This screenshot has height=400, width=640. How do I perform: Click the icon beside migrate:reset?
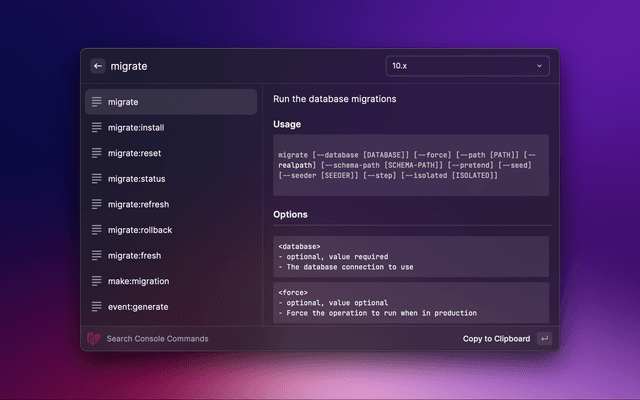[97, 153]
